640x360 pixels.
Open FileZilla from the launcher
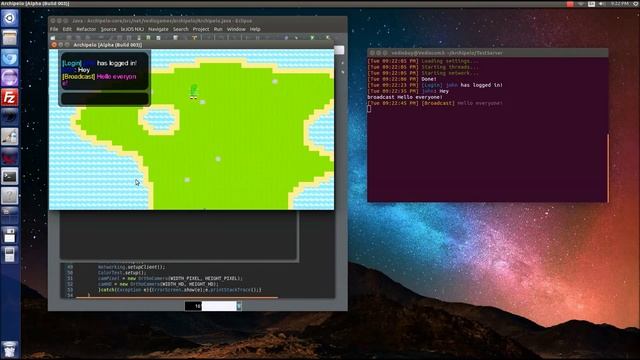pos(9,98)
